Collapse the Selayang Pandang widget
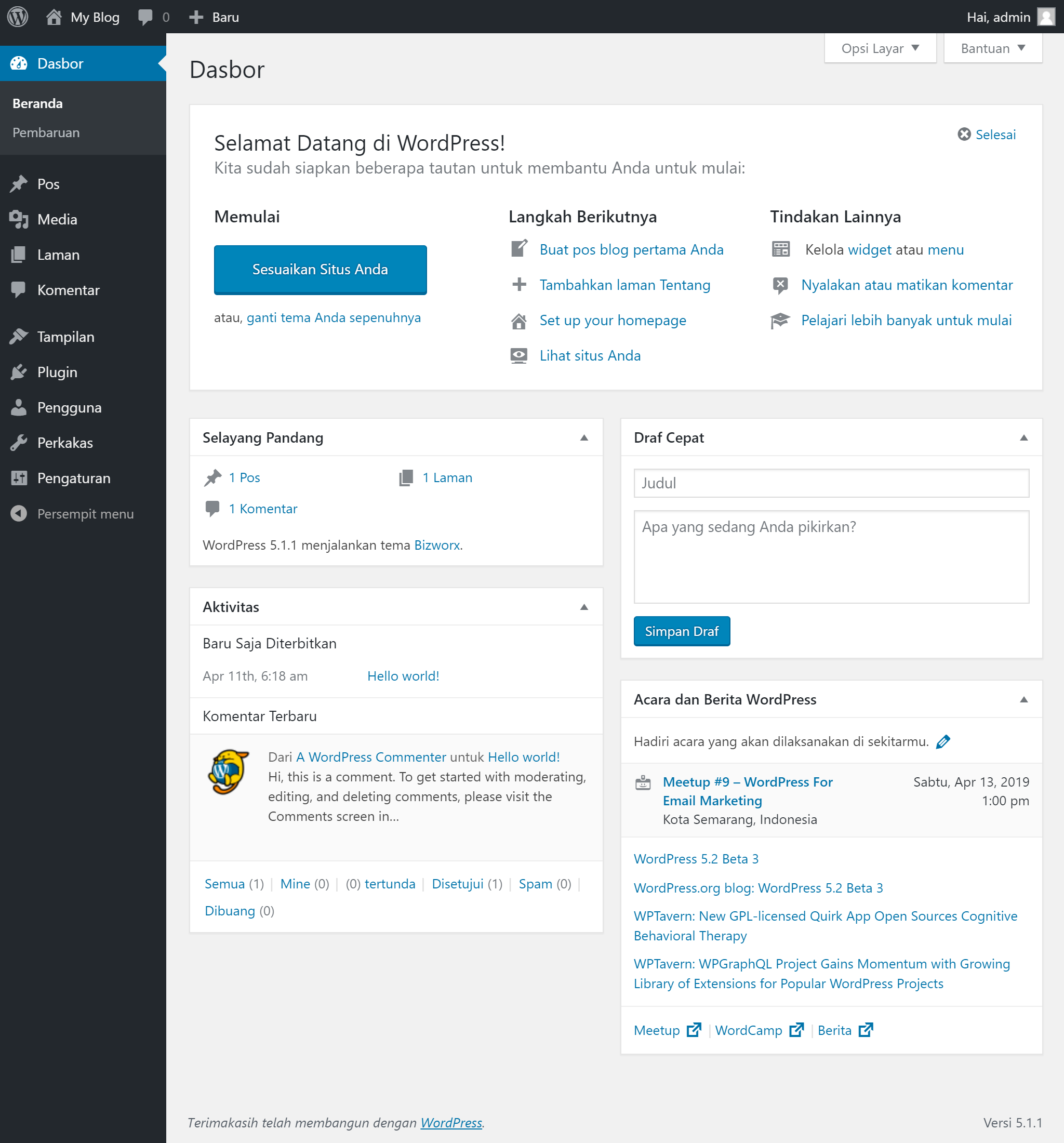Screen dimensions: 1064x1143 pos(584,437)
